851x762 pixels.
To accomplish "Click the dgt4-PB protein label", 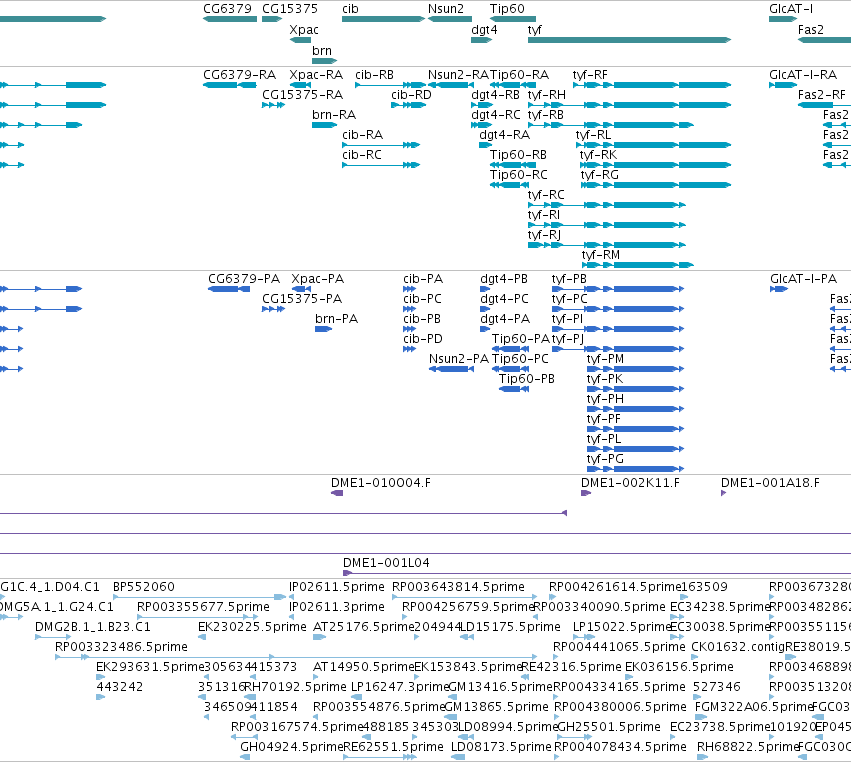I will pos(504,279).
